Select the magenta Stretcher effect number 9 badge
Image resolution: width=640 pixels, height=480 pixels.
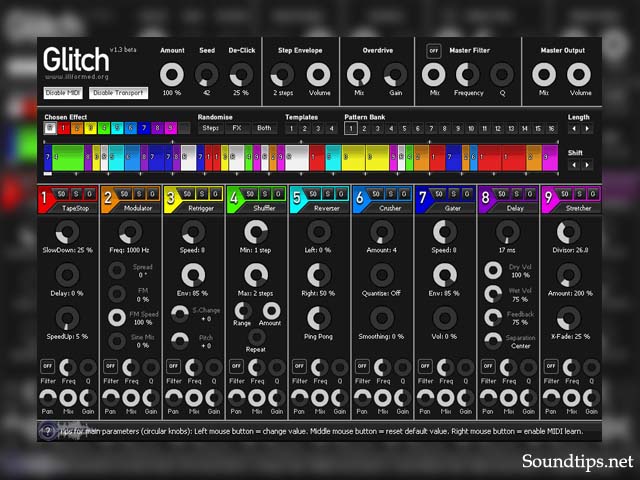[548, 198]
